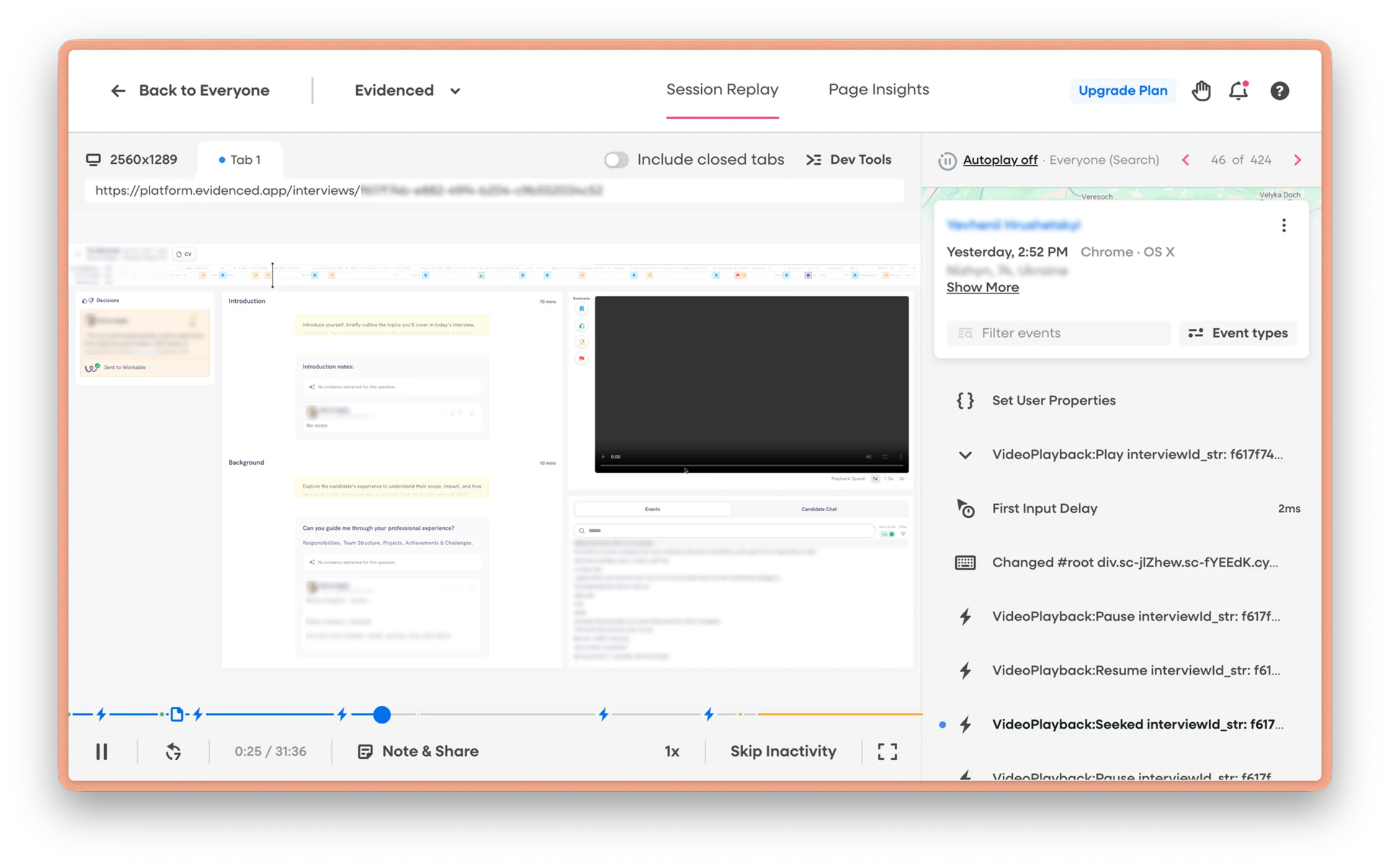The width and height of the screenshot is (1390, 868).
Task: Open Note & Share
Action: coord(418,751)
